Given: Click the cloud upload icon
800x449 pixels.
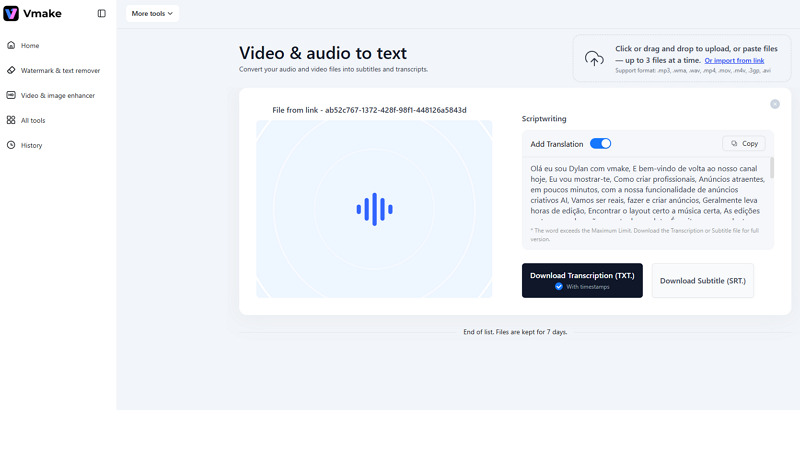Looking at the screenshot, I should coord(594,59).
